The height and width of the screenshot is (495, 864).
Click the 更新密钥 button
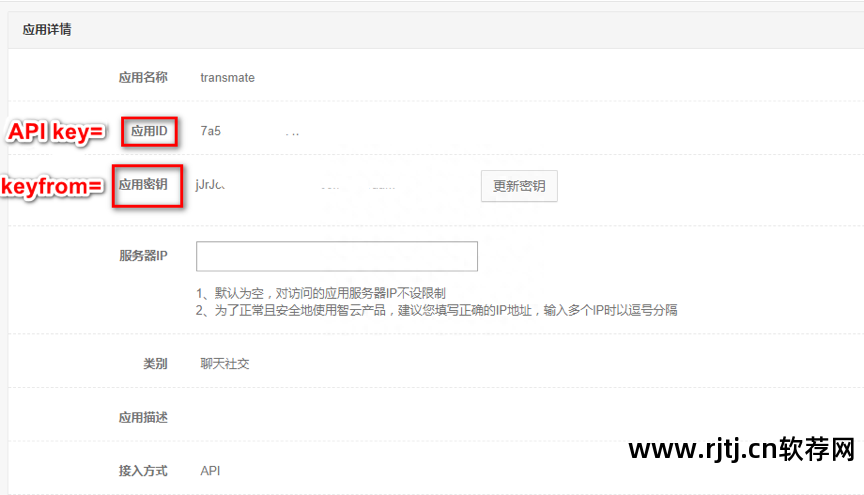(x=519, y=186)
